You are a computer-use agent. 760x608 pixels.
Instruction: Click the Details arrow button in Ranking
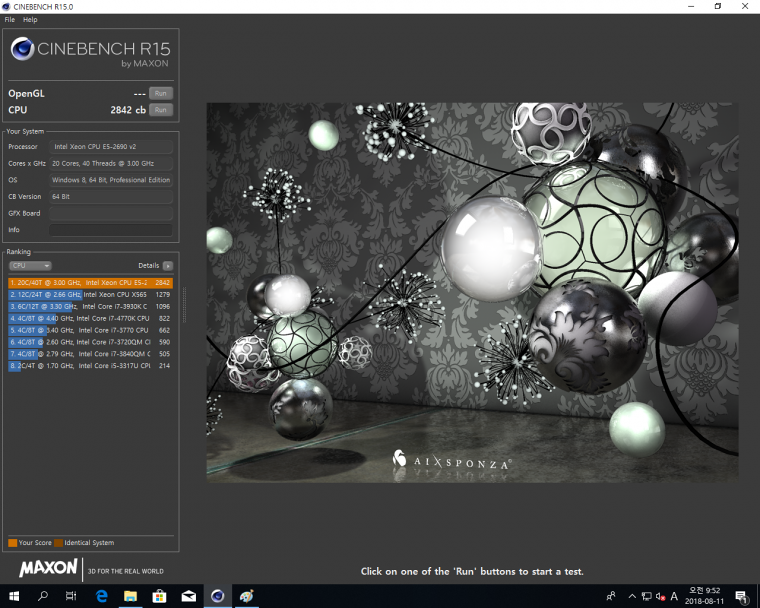tap(168, 266)
